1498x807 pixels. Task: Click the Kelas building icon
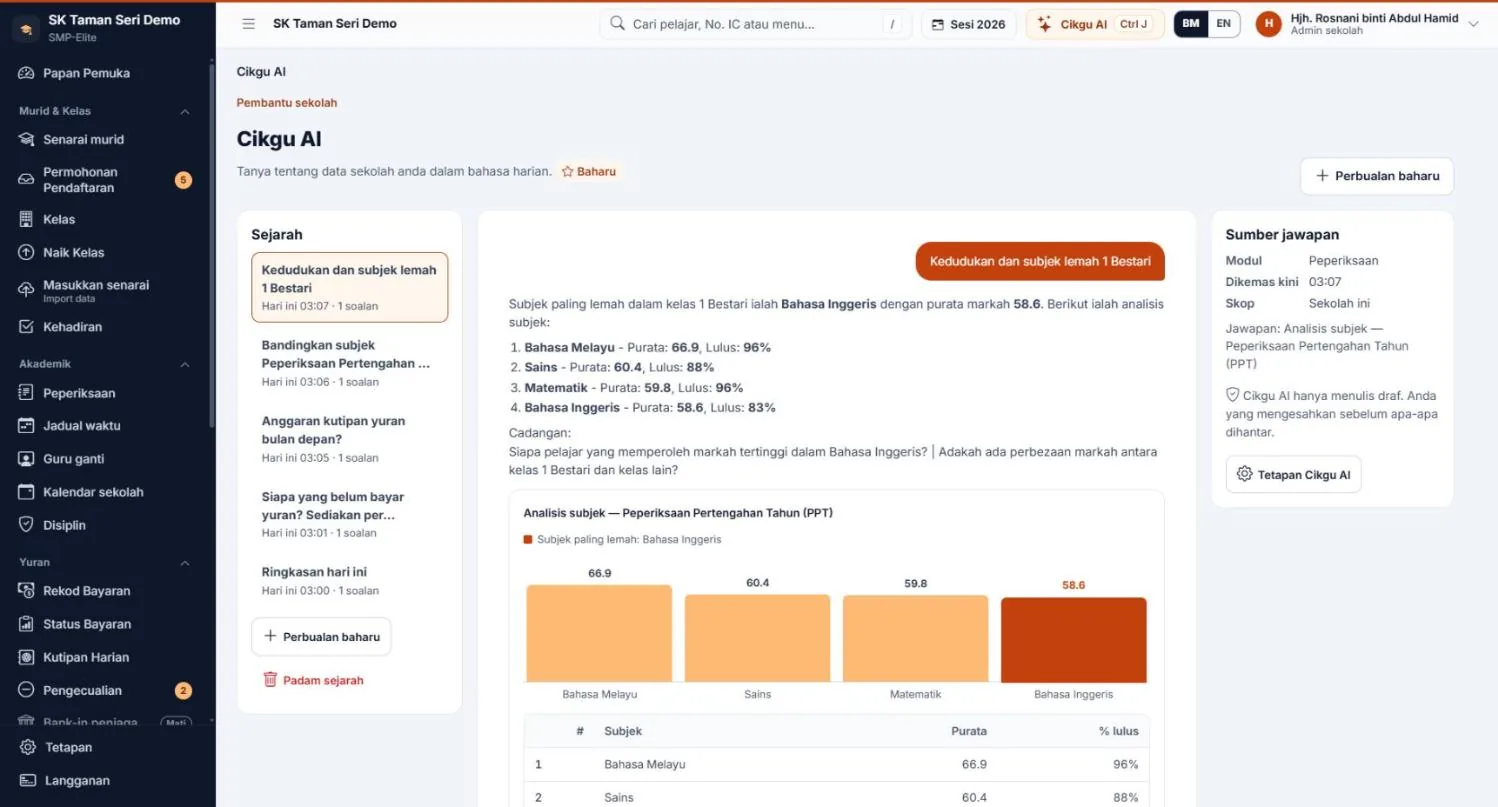pos(27,219)
